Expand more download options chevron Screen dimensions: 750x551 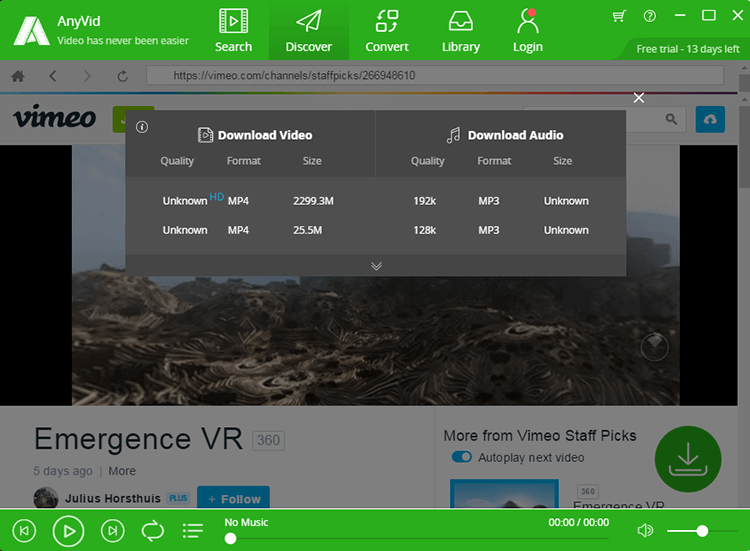(376, 266)
